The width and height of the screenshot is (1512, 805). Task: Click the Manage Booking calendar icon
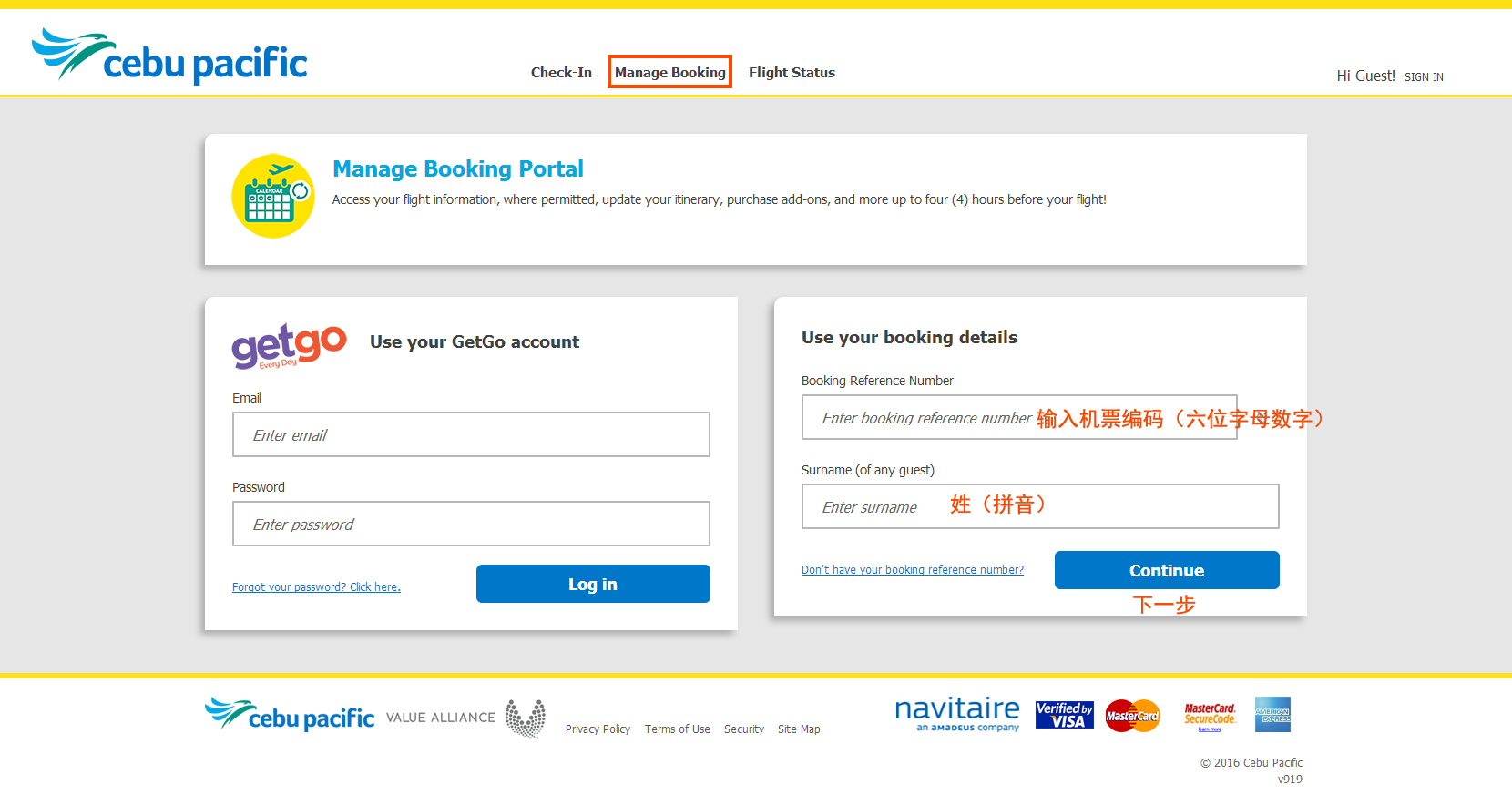273,197
